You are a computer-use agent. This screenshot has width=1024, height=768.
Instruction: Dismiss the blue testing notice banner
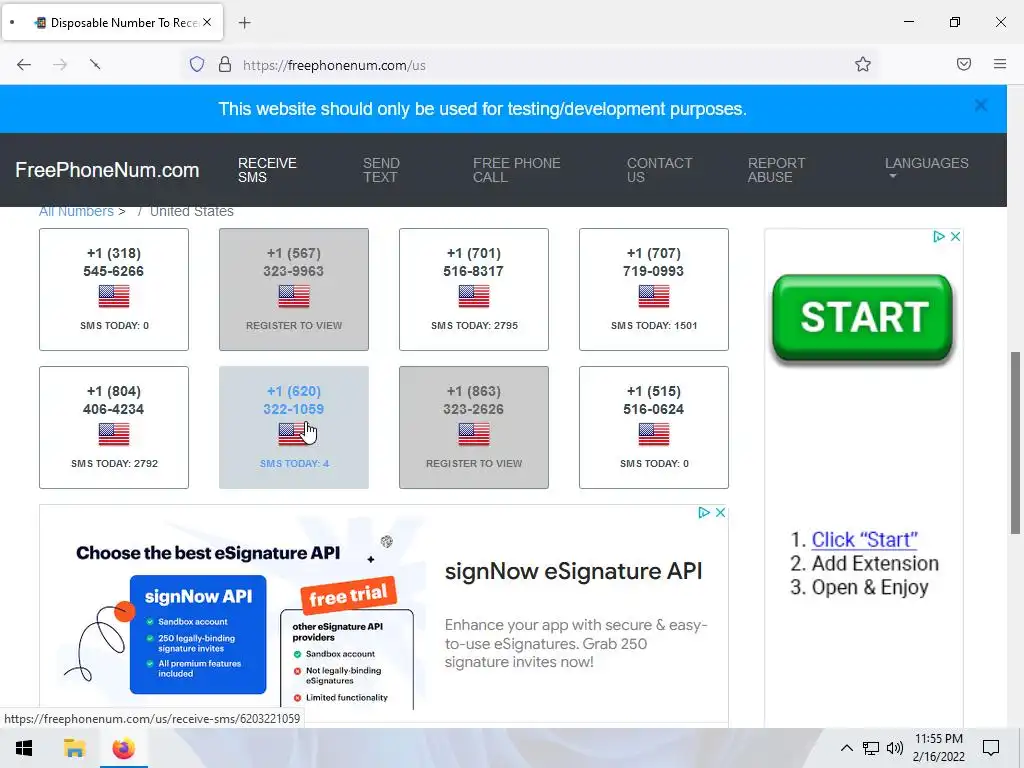point(980,105)
